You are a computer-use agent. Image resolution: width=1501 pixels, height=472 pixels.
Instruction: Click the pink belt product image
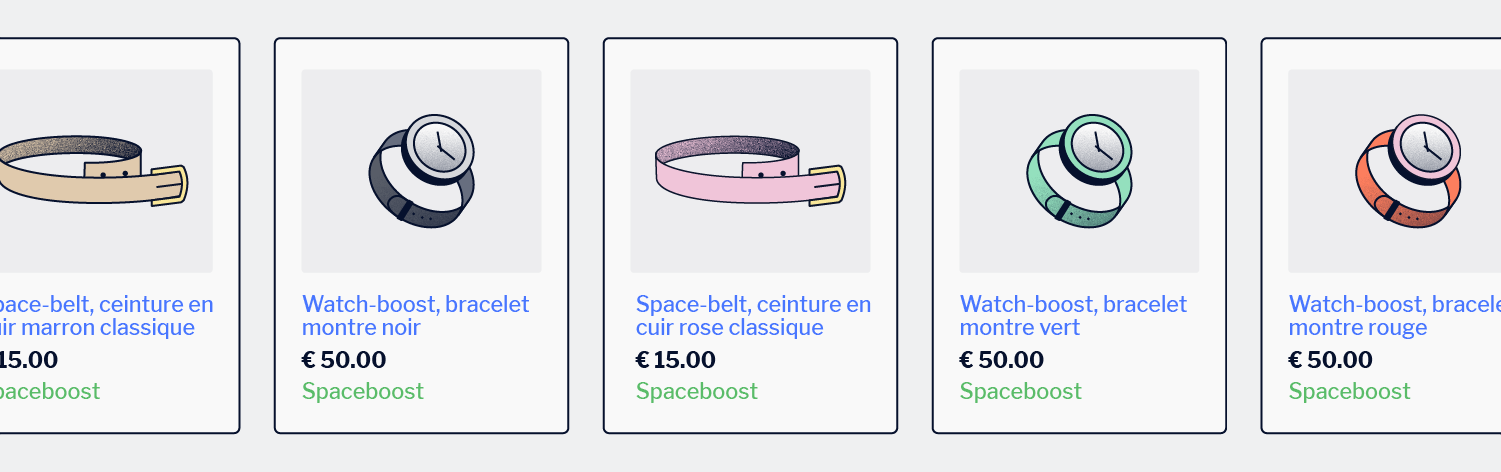click(750, 171)
